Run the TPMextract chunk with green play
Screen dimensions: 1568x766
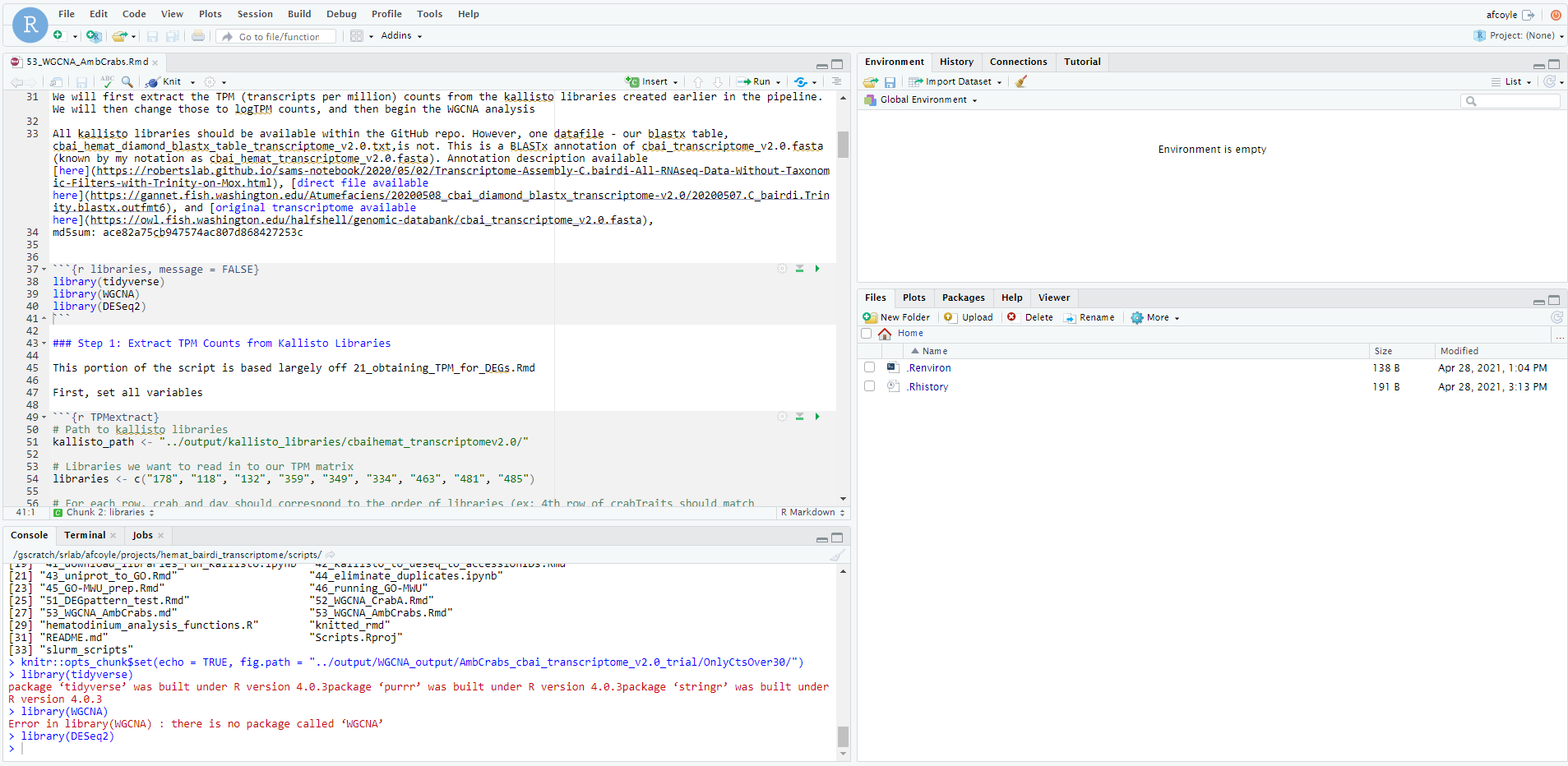[816, 417]
